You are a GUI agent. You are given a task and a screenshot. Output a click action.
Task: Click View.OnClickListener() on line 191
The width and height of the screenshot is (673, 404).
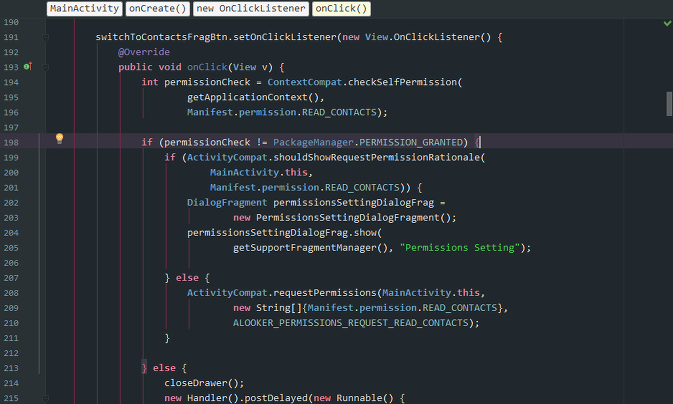click(428, 37)
